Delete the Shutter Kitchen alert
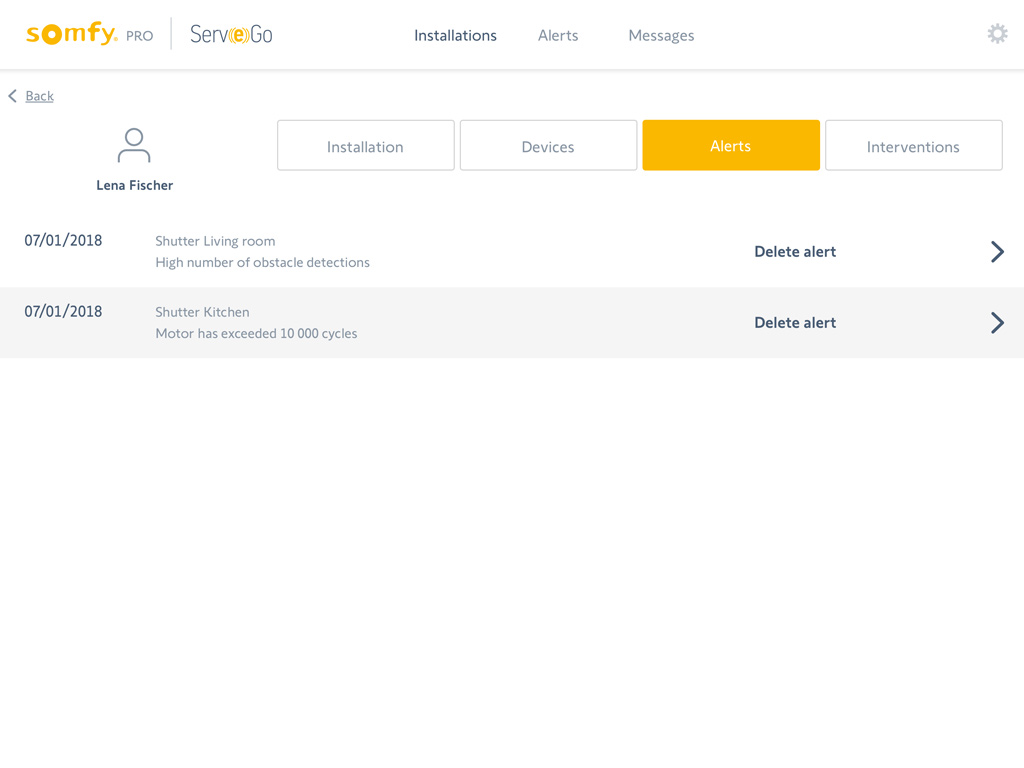Screen dimensions: 1024x768 click(x=795, y=323)
